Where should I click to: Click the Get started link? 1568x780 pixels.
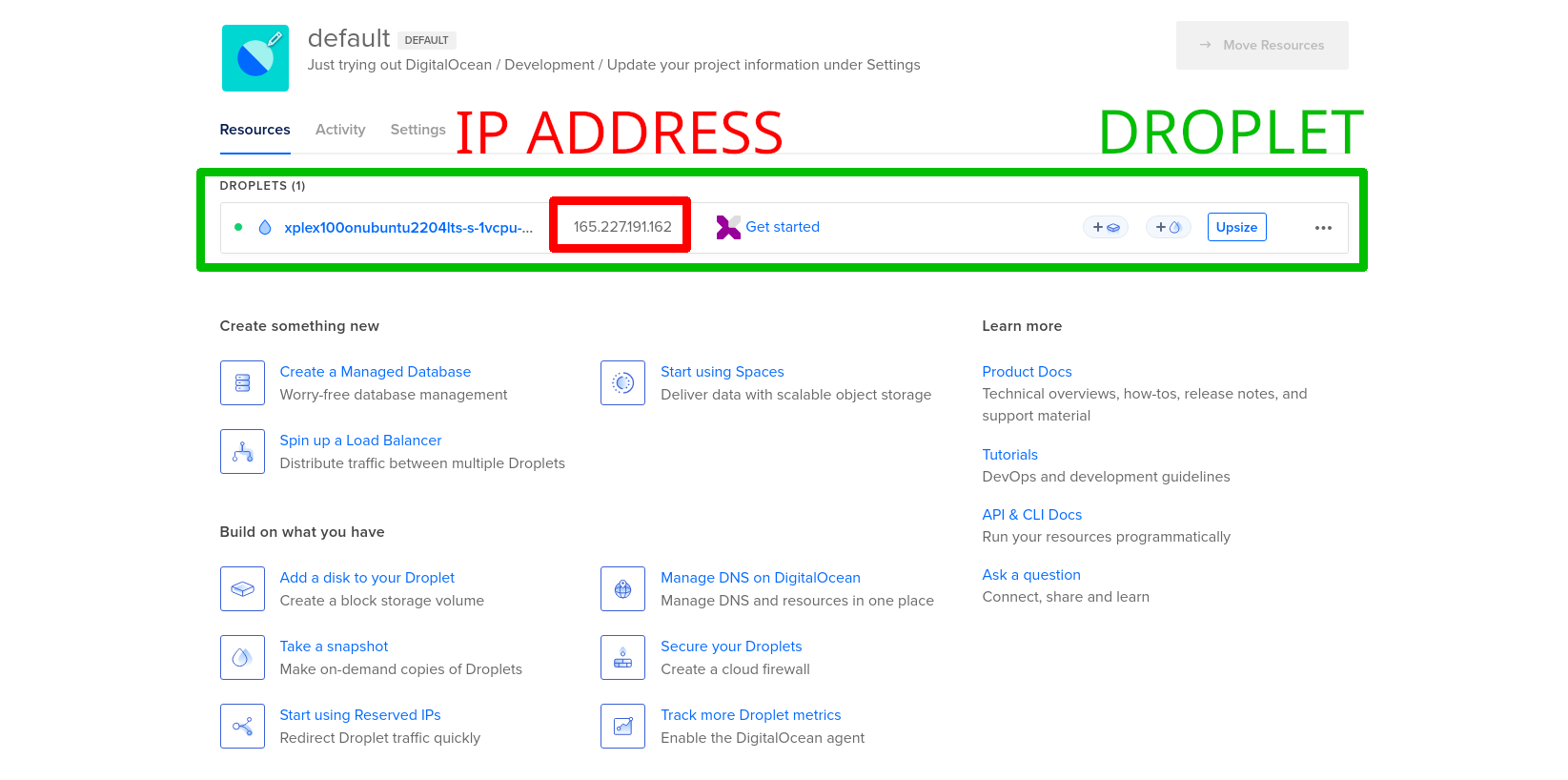[x=783, y=227]
